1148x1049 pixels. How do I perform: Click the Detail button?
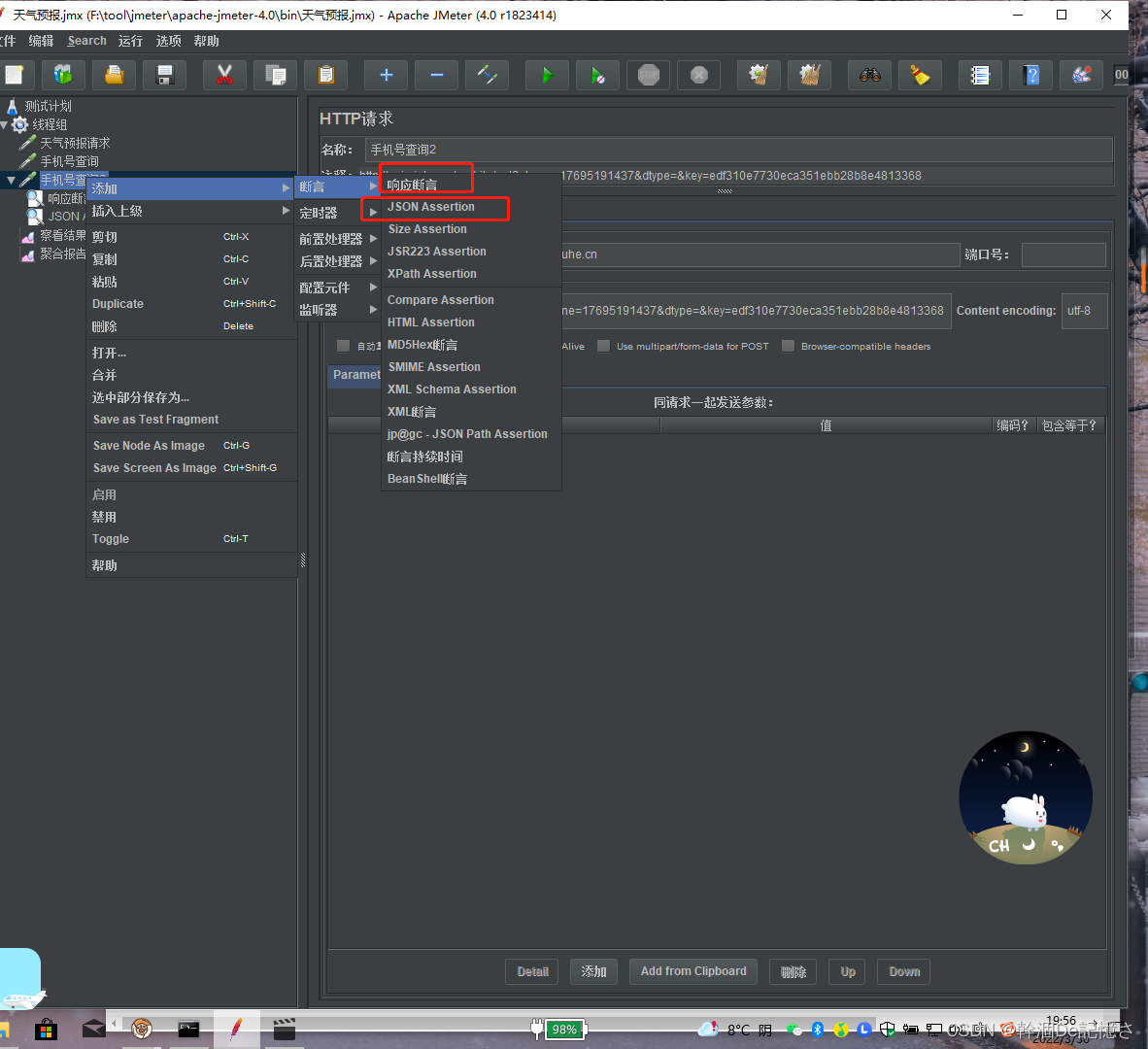click(x=532, y=971)
